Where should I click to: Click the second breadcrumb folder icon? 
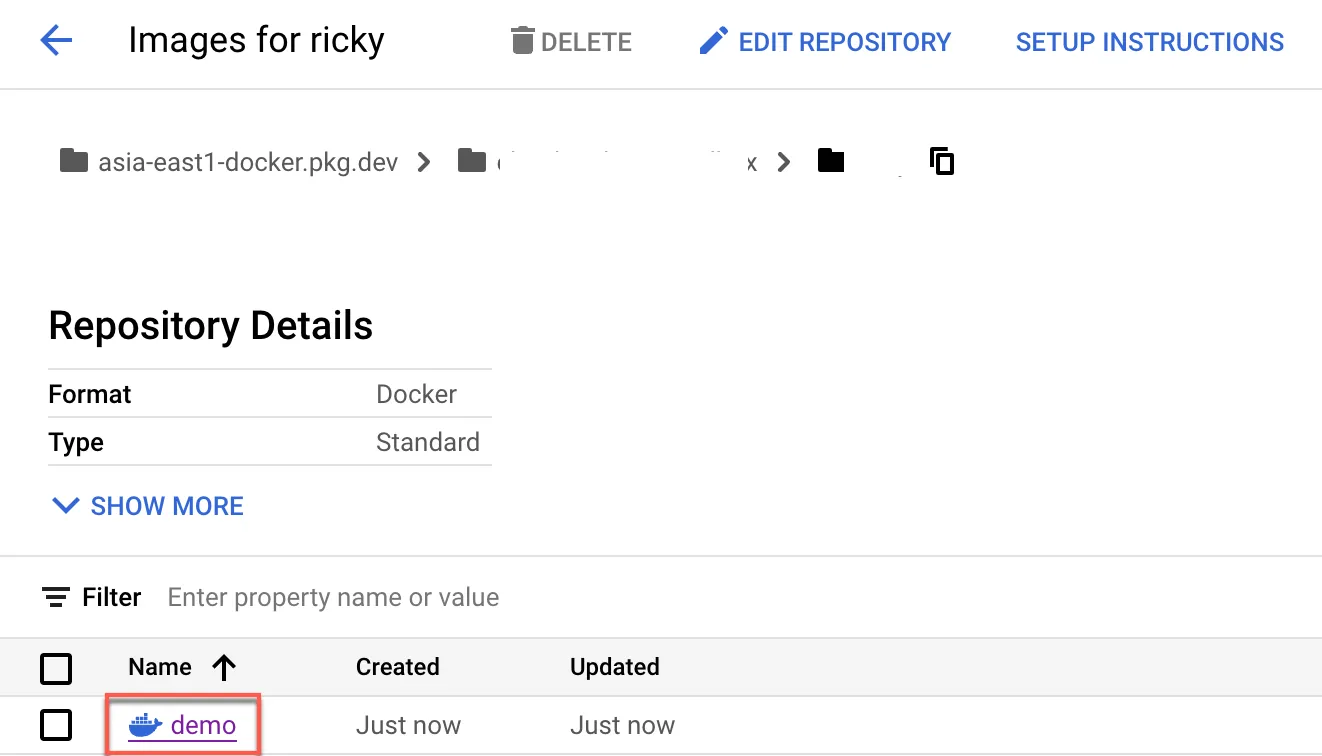coord(472,161)
